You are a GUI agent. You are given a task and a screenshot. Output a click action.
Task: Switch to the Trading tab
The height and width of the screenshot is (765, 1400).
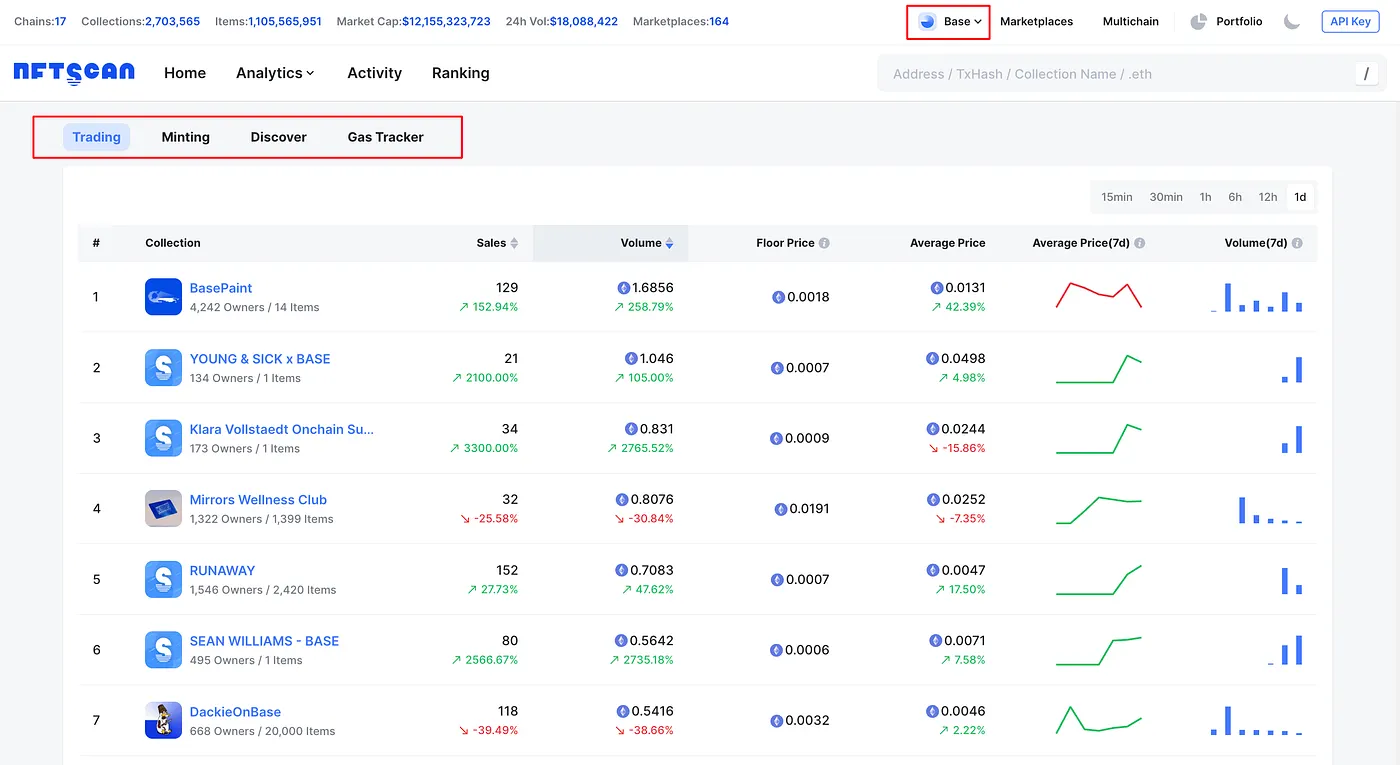point(96,137)
